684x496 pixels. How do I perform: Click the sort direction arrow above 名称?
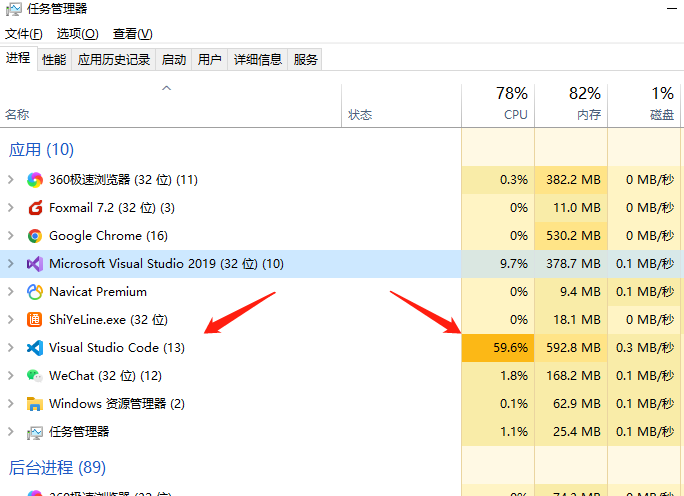click(x=166, y=88)
